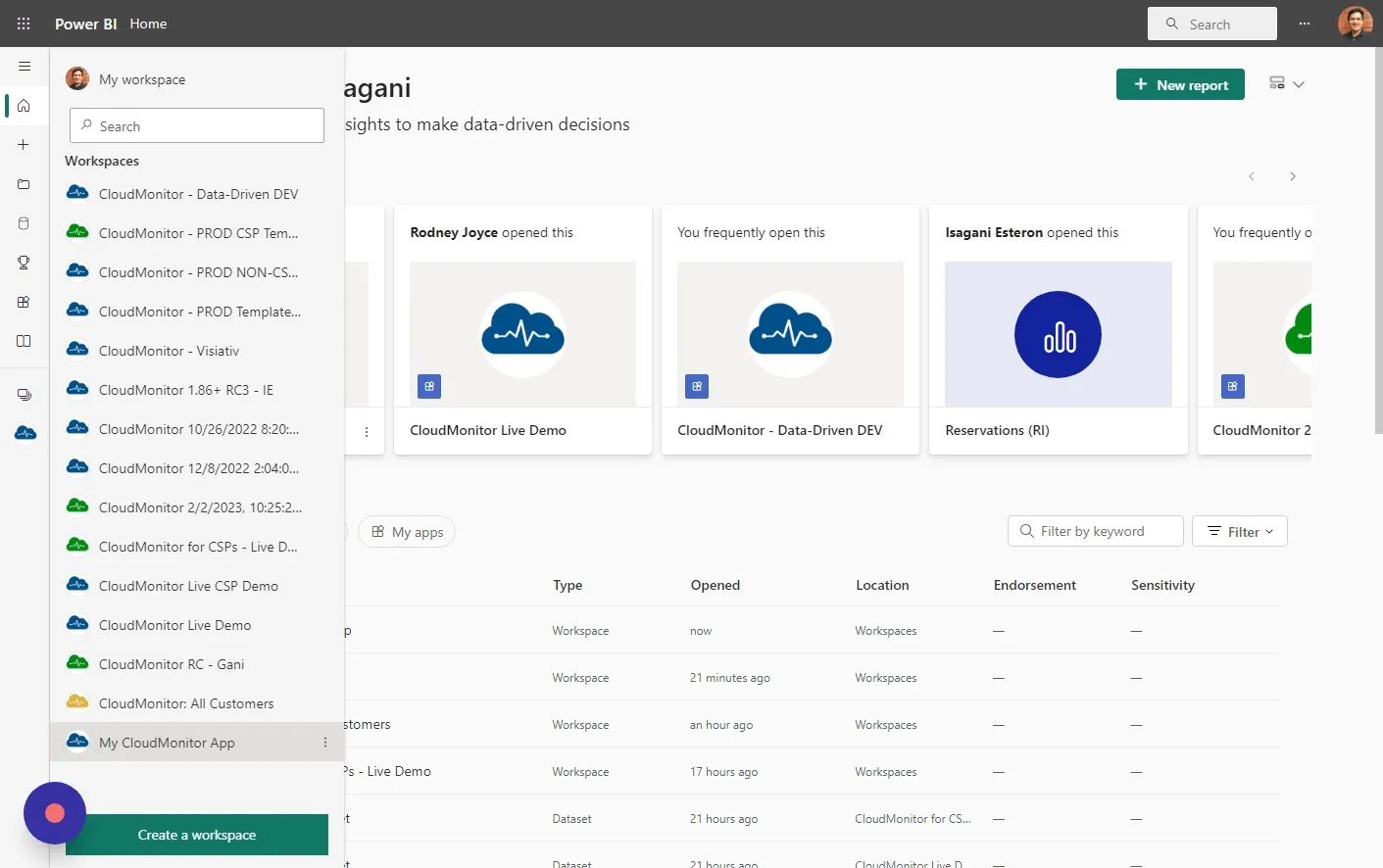
Task: Click the 'CloudMonitor for CS...' location cell
Action: click(x=913, y=819)
